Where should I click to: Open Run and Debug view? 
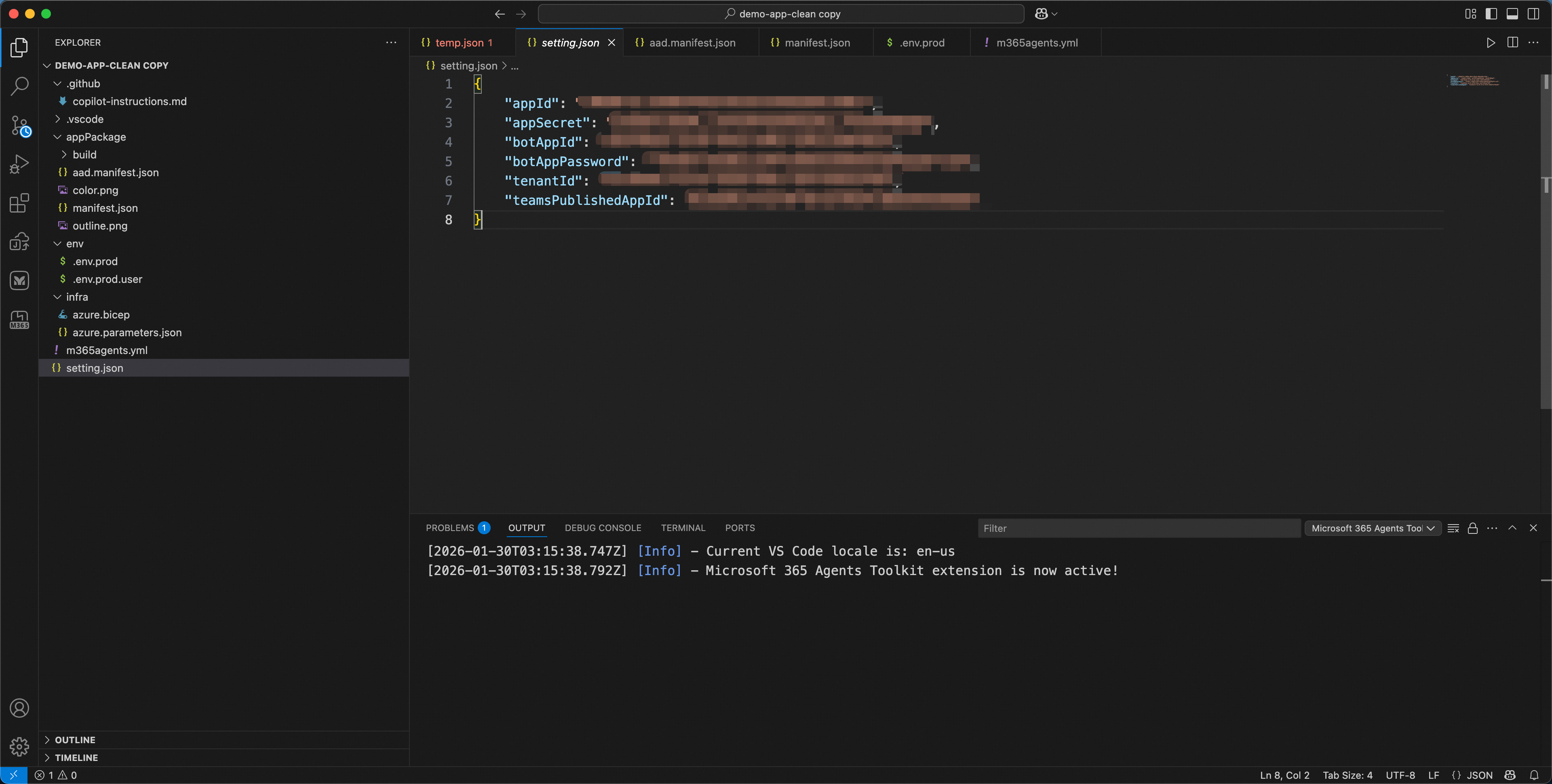point(19,164)
